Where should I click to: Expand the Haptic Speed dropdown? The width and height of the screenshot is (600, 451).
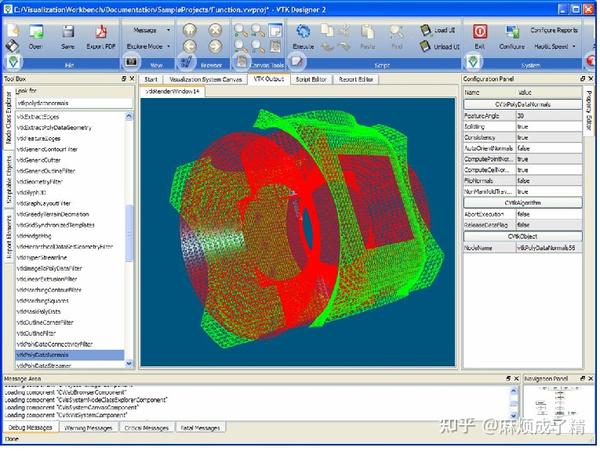tap(574, 46)
